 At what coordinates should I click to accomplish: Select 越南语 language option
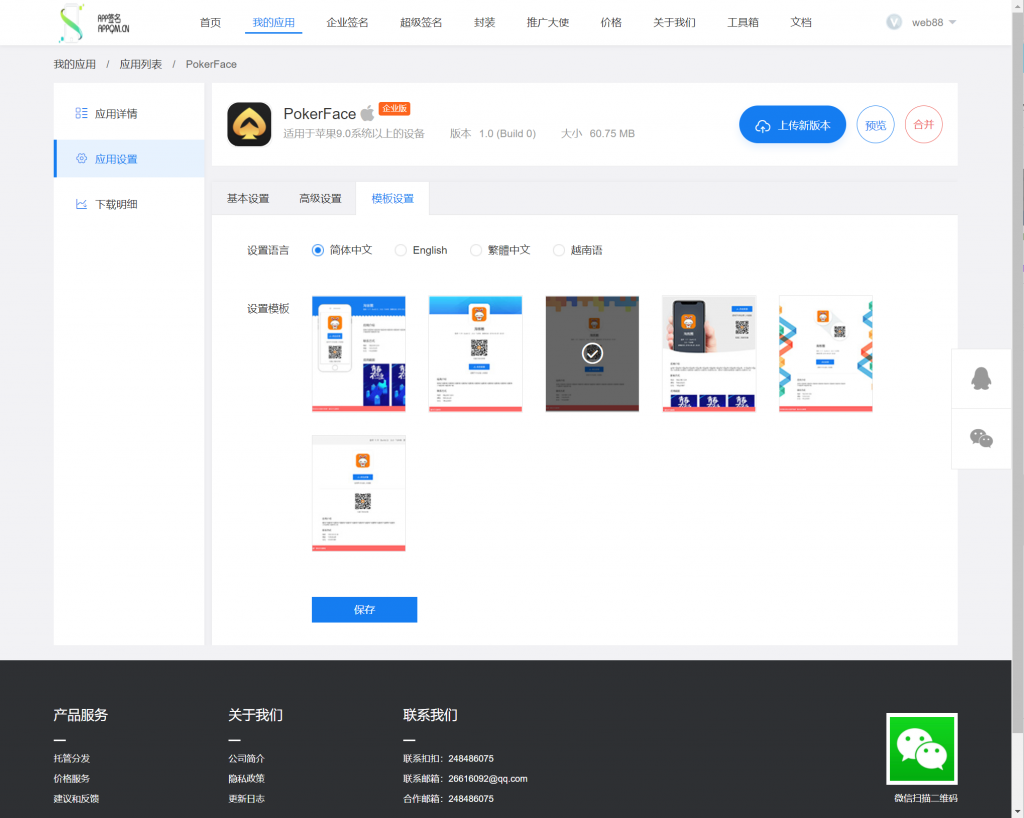point(559,250)
